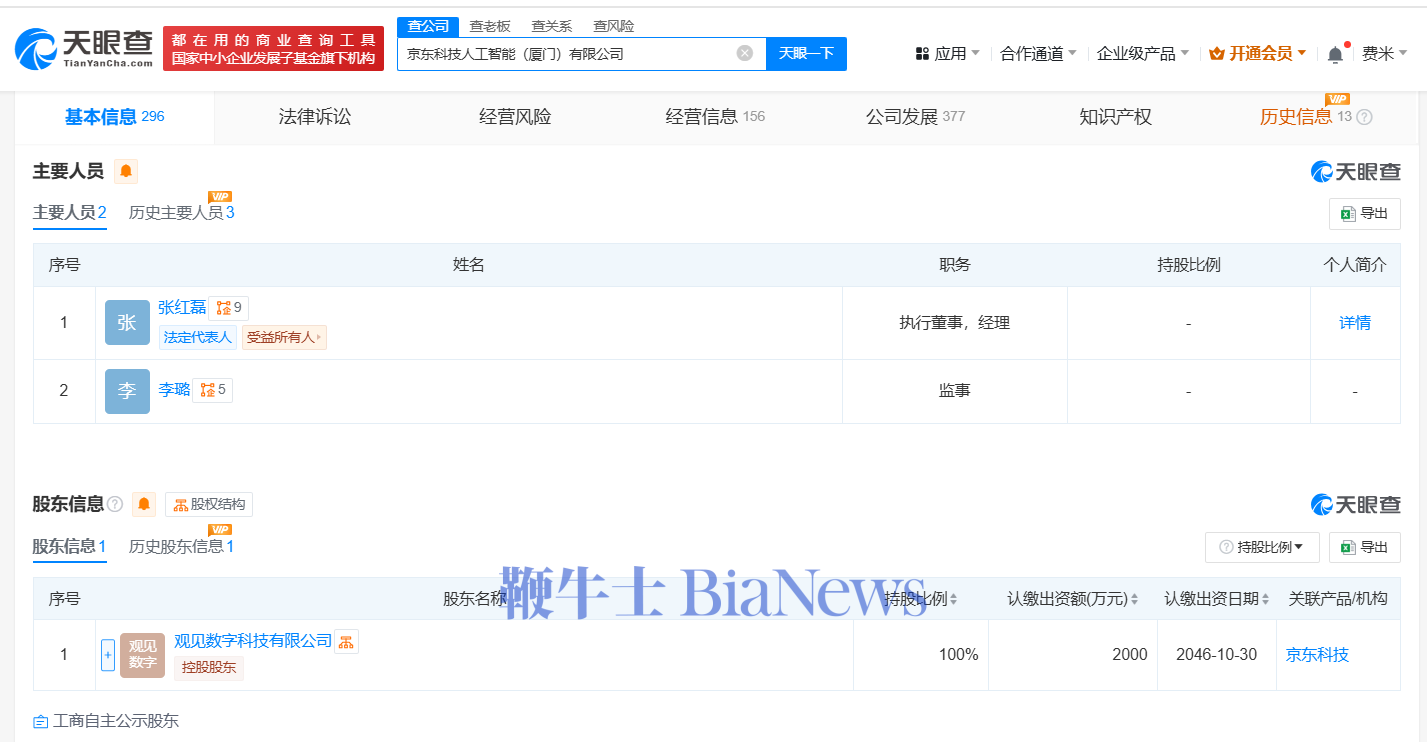The height and width of the screenshot is (742, 1427).
Task: Click the 受益所有人 tag
Action: [284, 337]
